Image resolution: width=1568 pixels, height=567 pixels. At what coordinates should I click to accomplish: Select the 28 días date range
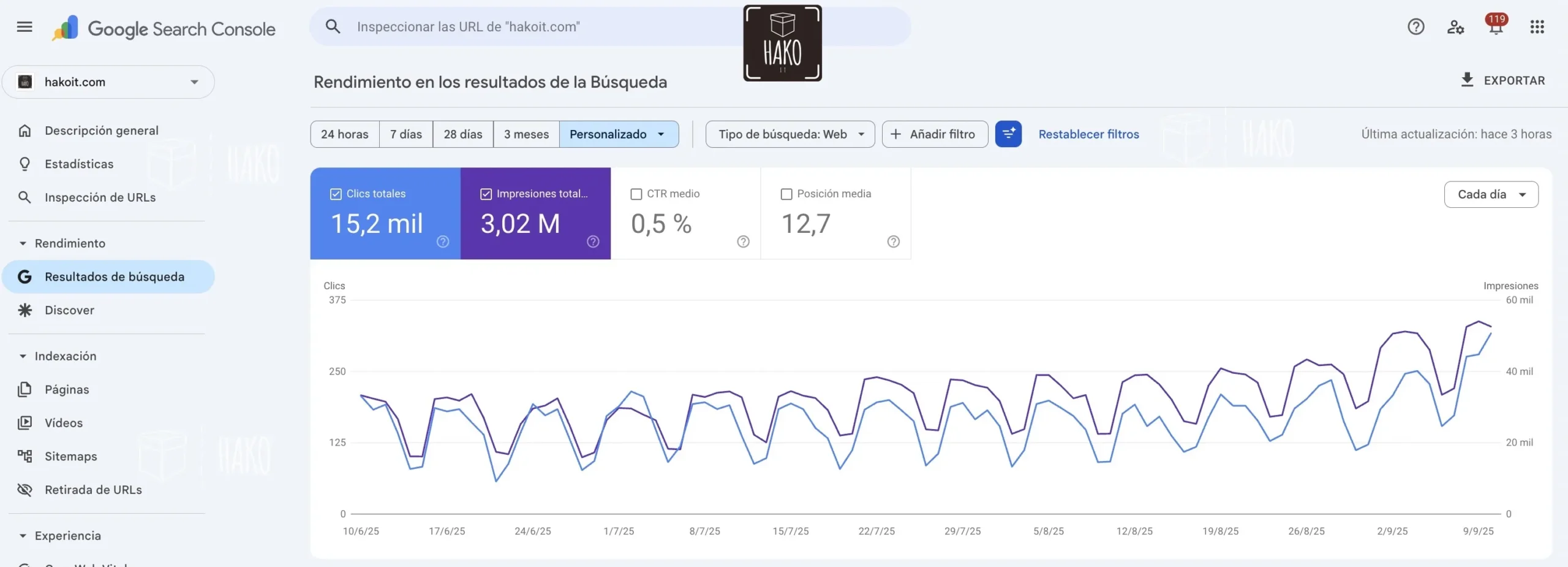462,134
